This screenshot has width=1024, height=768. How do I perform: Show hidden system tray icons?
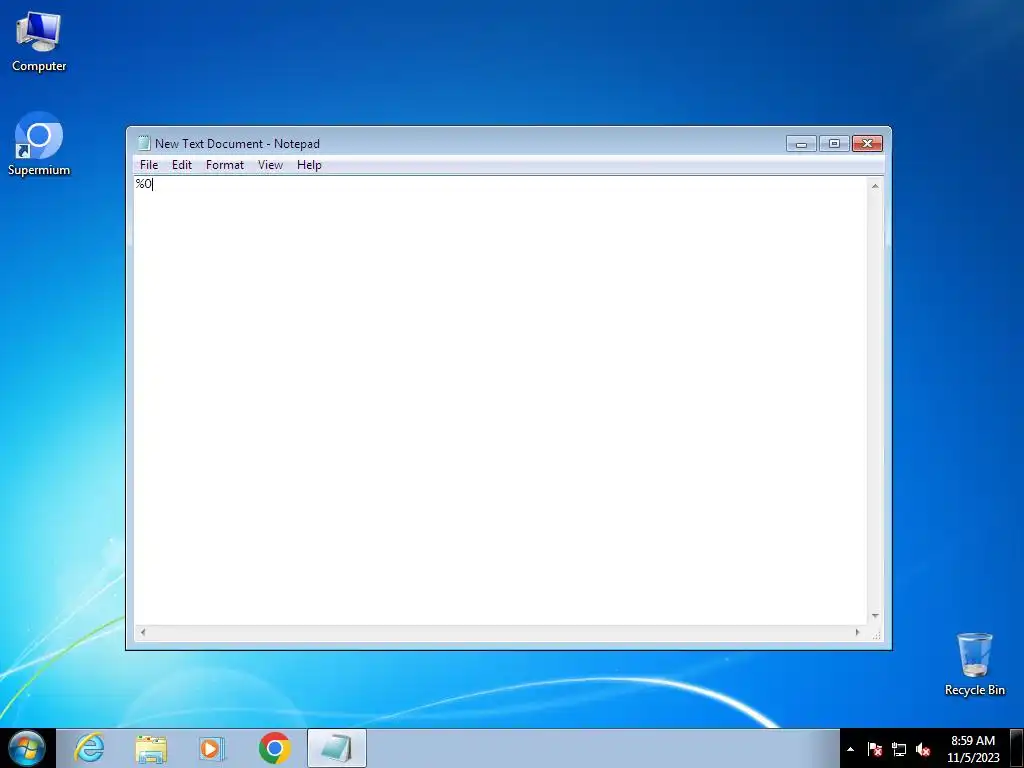(x=850, y=749)
